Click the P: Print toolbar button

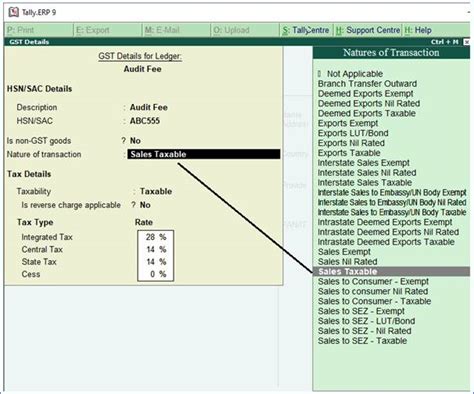(39, 30)
